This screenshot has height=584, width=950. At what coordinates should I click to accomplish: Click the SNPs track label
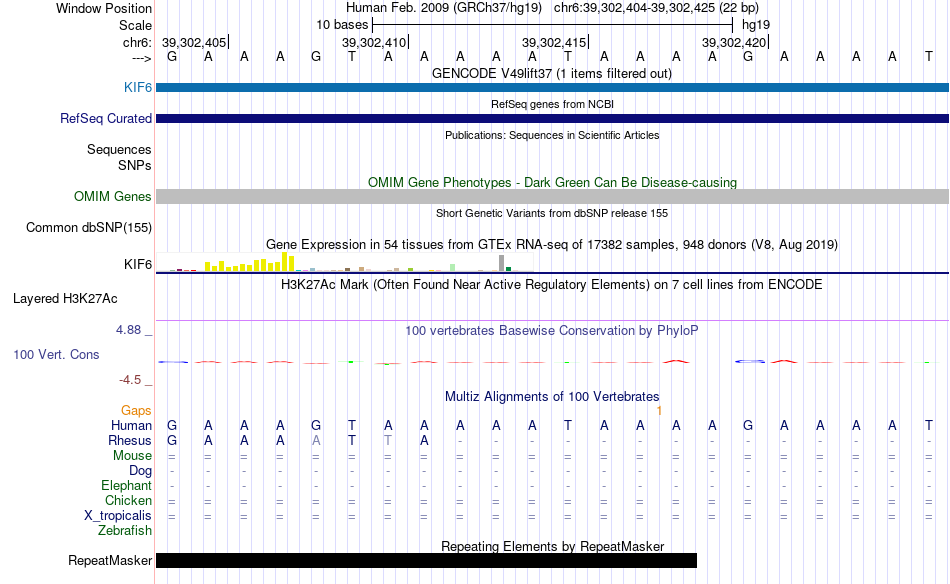135,165
